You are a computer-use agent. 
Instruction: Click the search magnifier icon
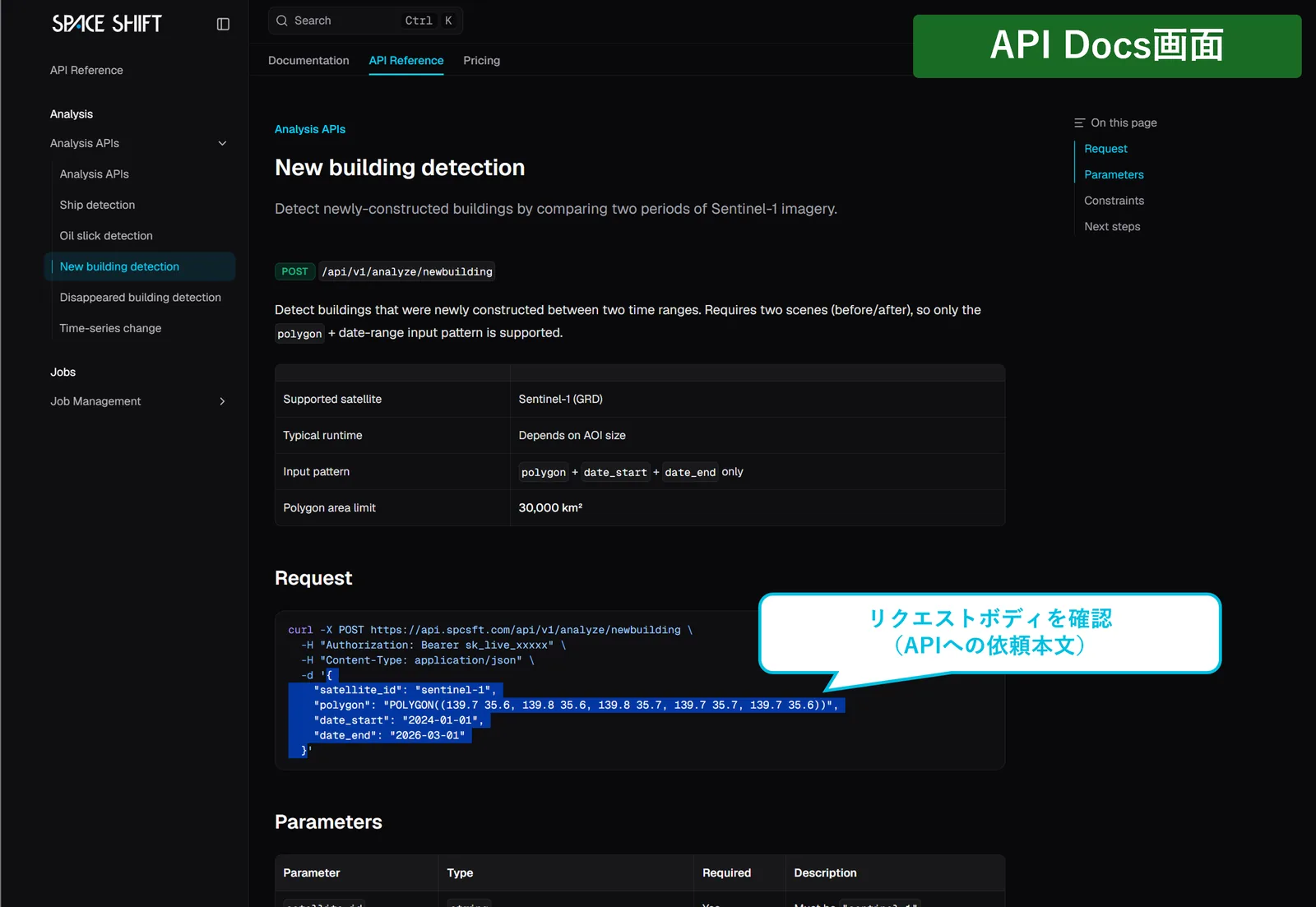282,21
